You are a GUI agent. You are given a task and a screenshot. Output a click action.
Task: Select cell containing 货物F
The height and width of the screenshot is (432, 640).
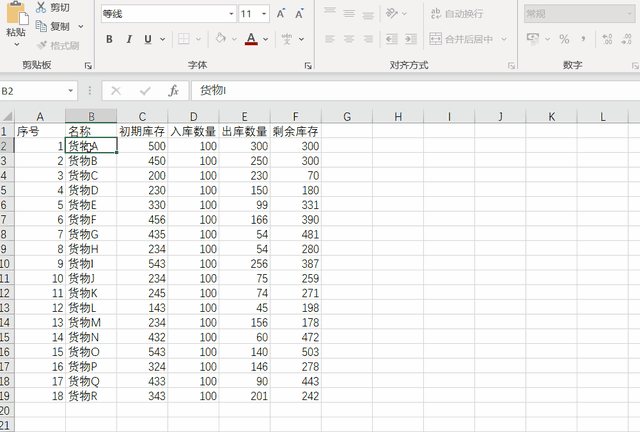tap(91, 220)
